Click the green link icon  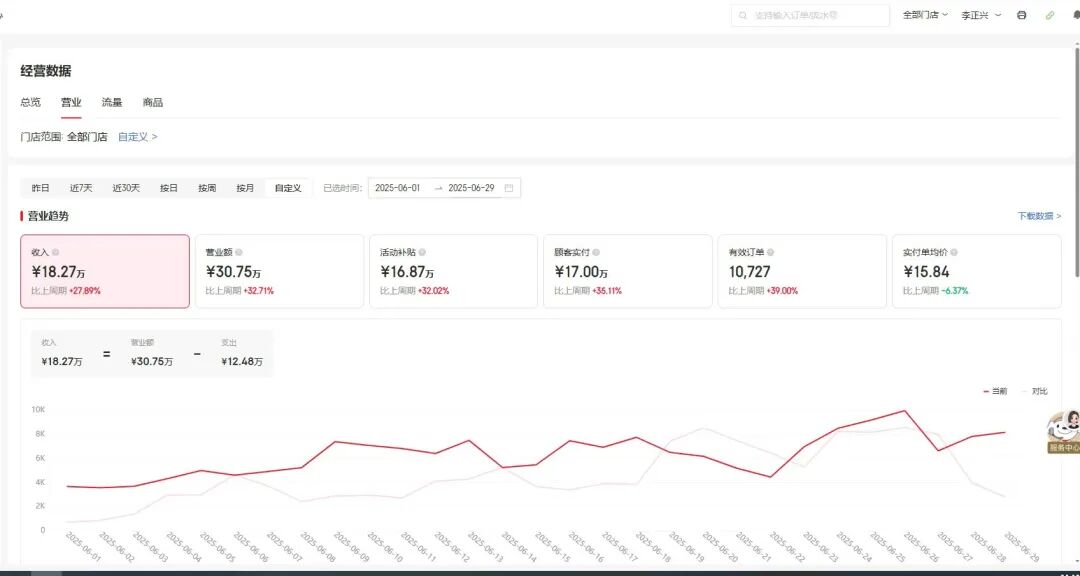coord(1049,15)
